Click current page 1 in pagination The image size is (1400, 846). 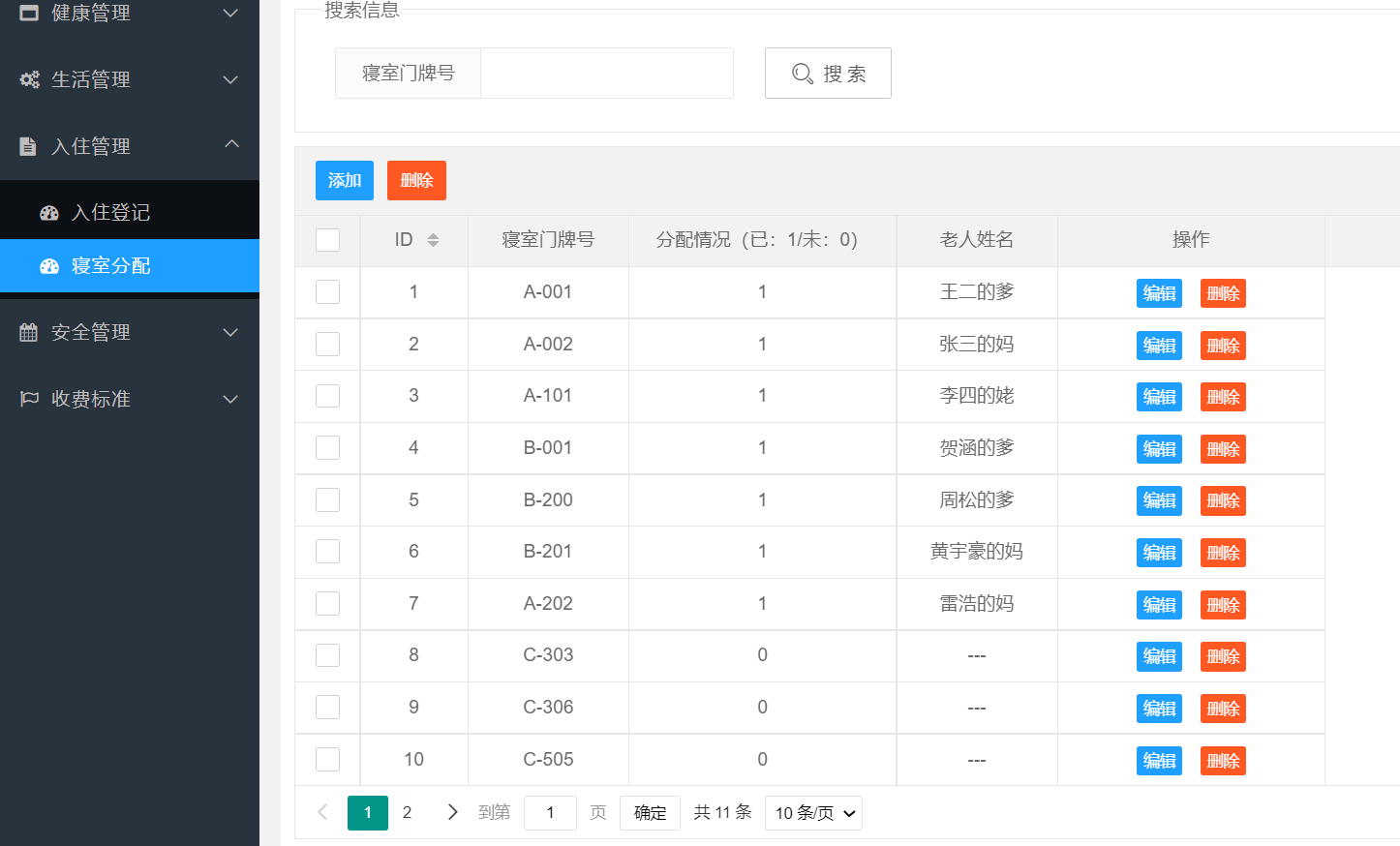tap(368, 813)
